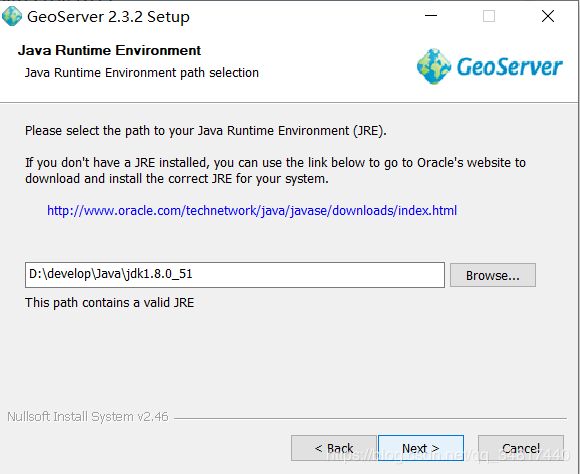Click the greyed-out maximize window icon
This screenshot has width=580, height=474.
489,16
